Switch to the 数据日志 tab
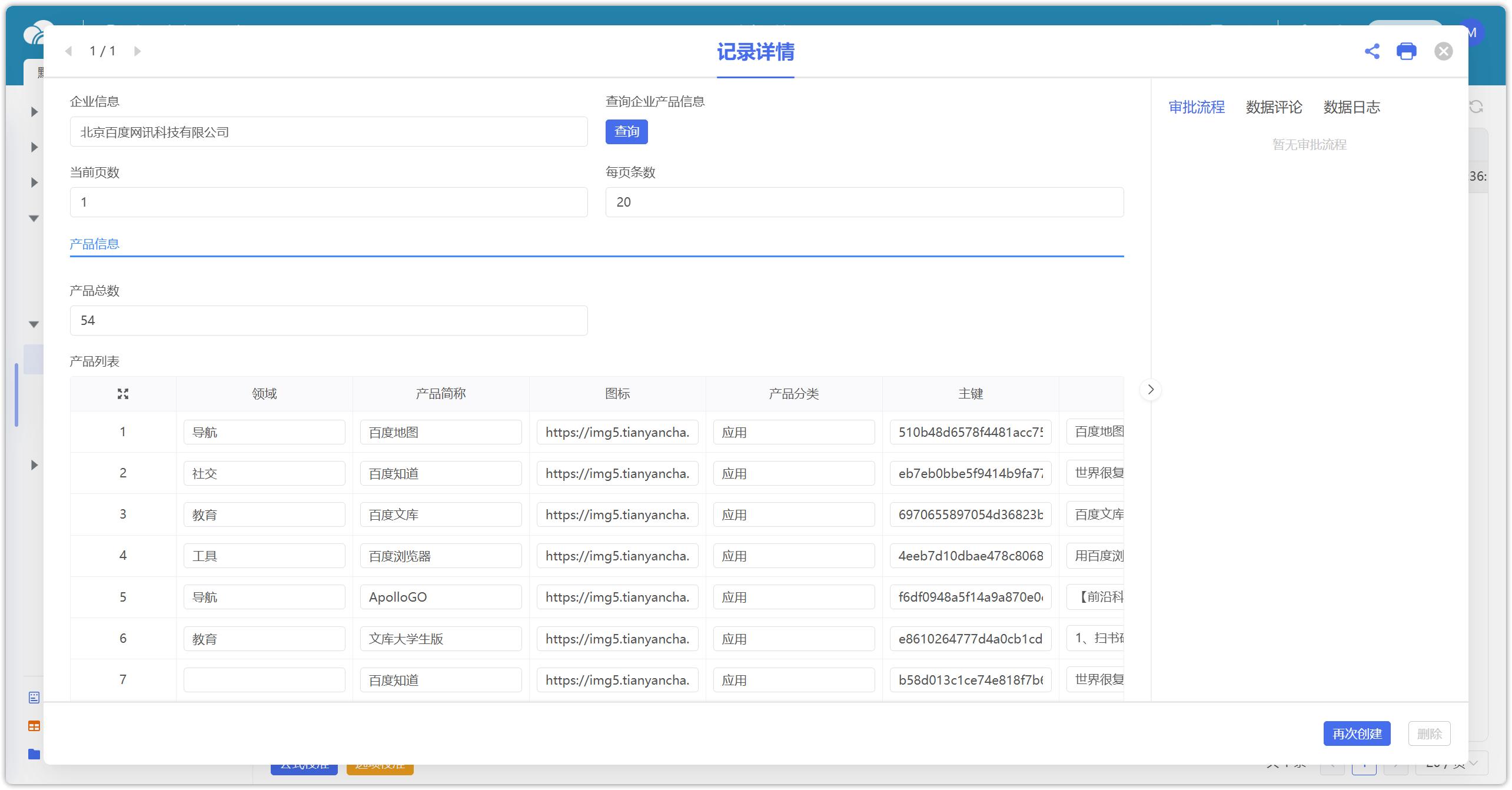This screenshot has height=790, width=1512. pos(1352,107)
